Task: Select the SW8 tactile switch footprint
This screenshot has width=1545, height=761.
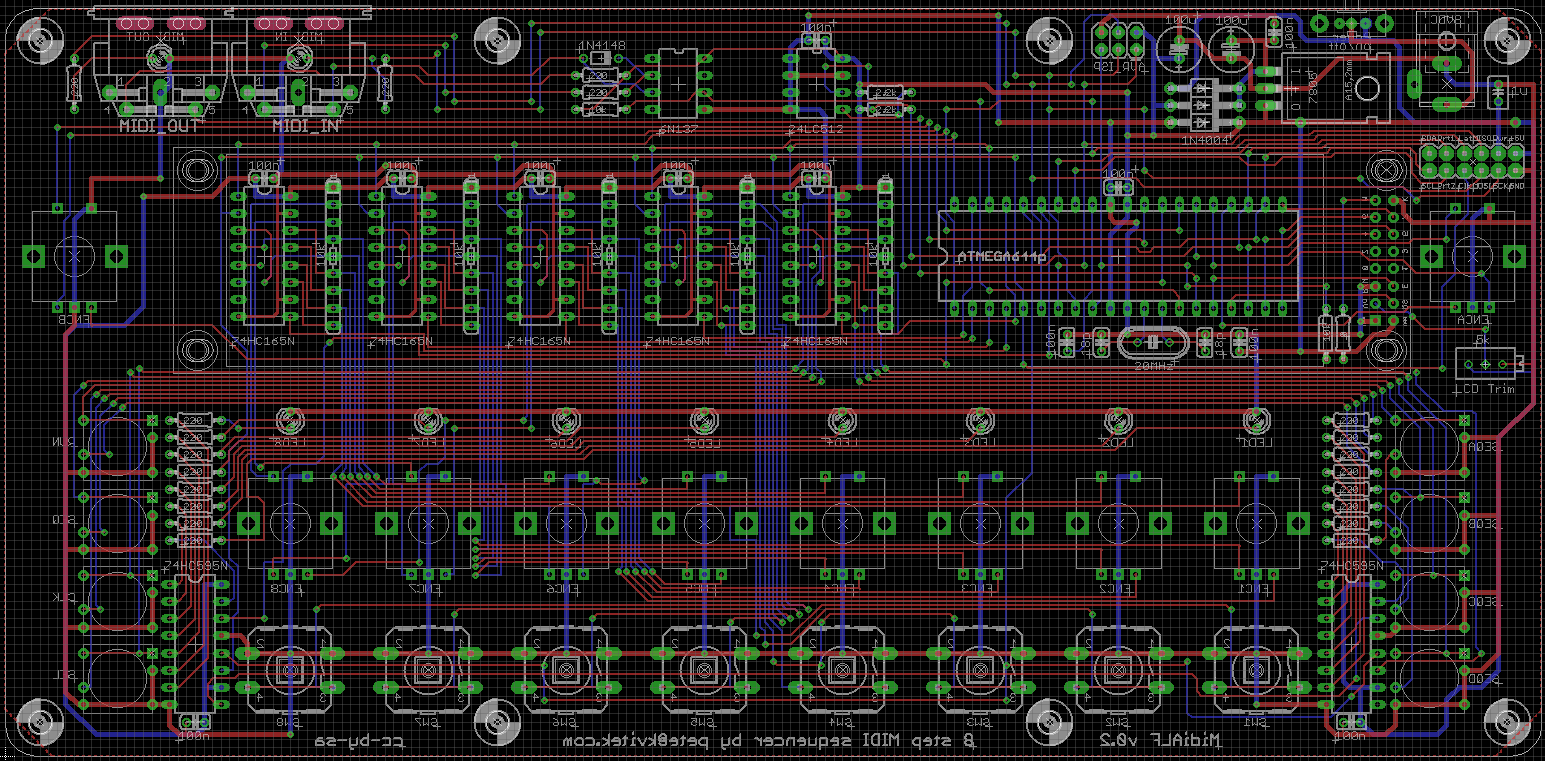Action: click(x=289, y=669)
